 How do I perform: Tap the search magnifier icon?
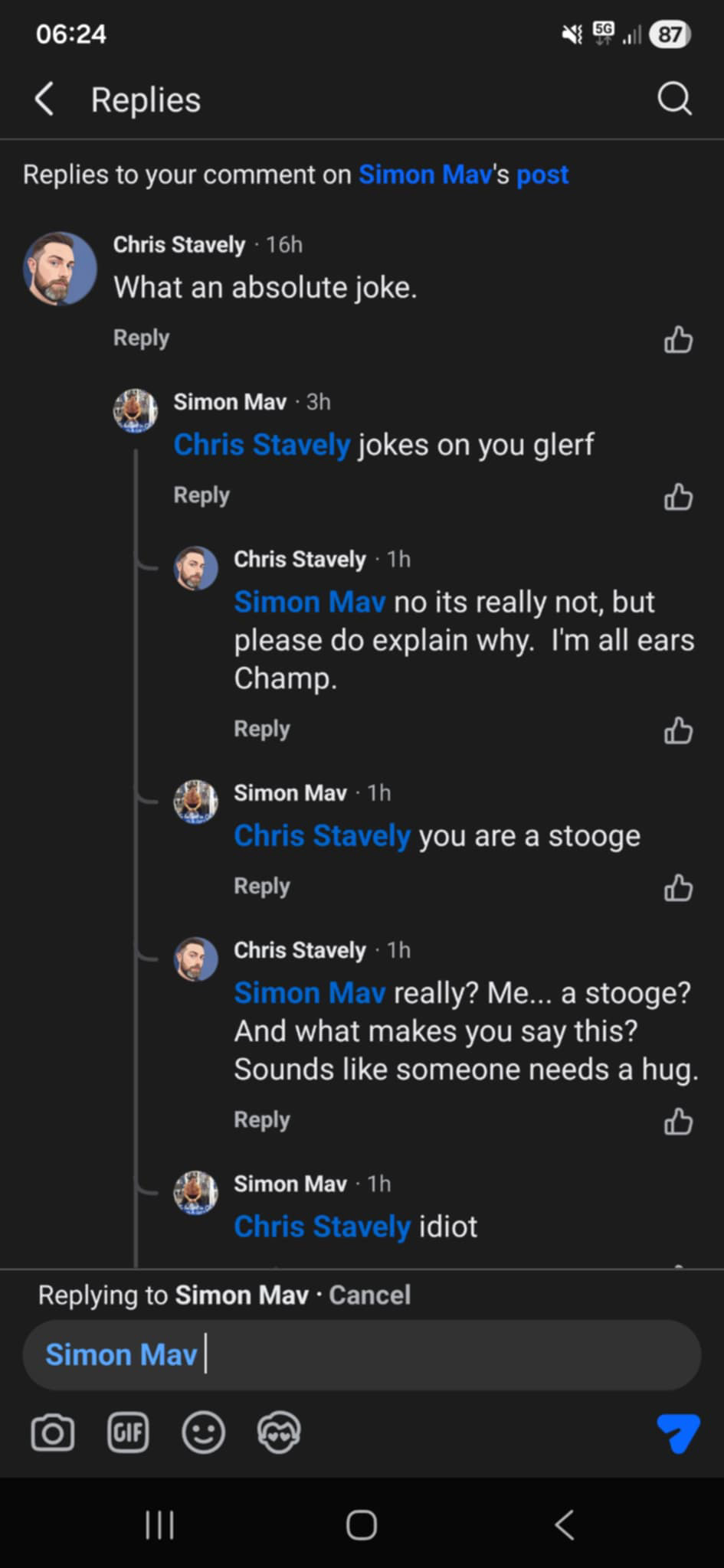coord(674,100)
